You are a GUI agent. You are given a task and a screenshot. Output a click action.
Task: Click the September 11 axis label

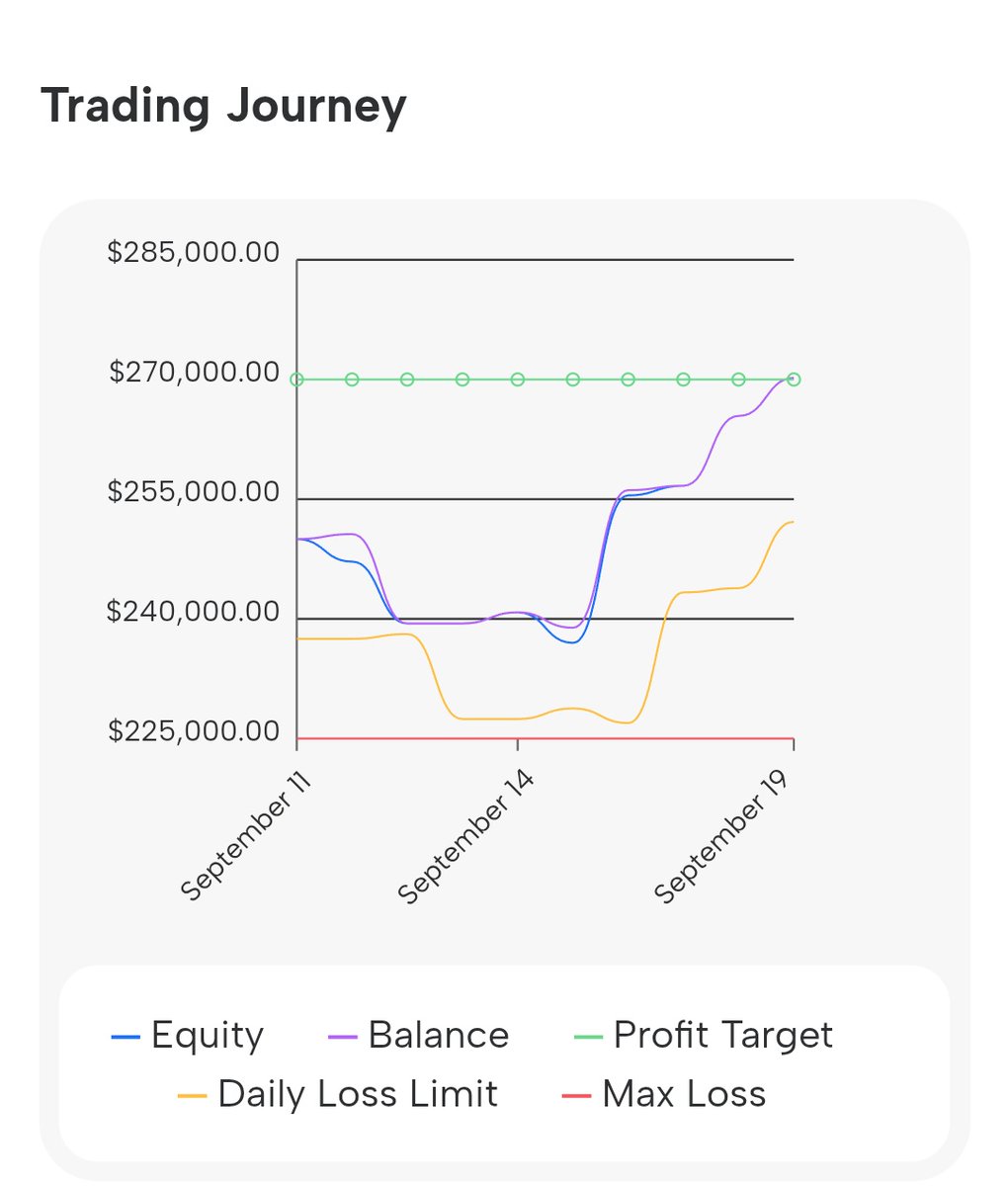click(x=247, y=837)
